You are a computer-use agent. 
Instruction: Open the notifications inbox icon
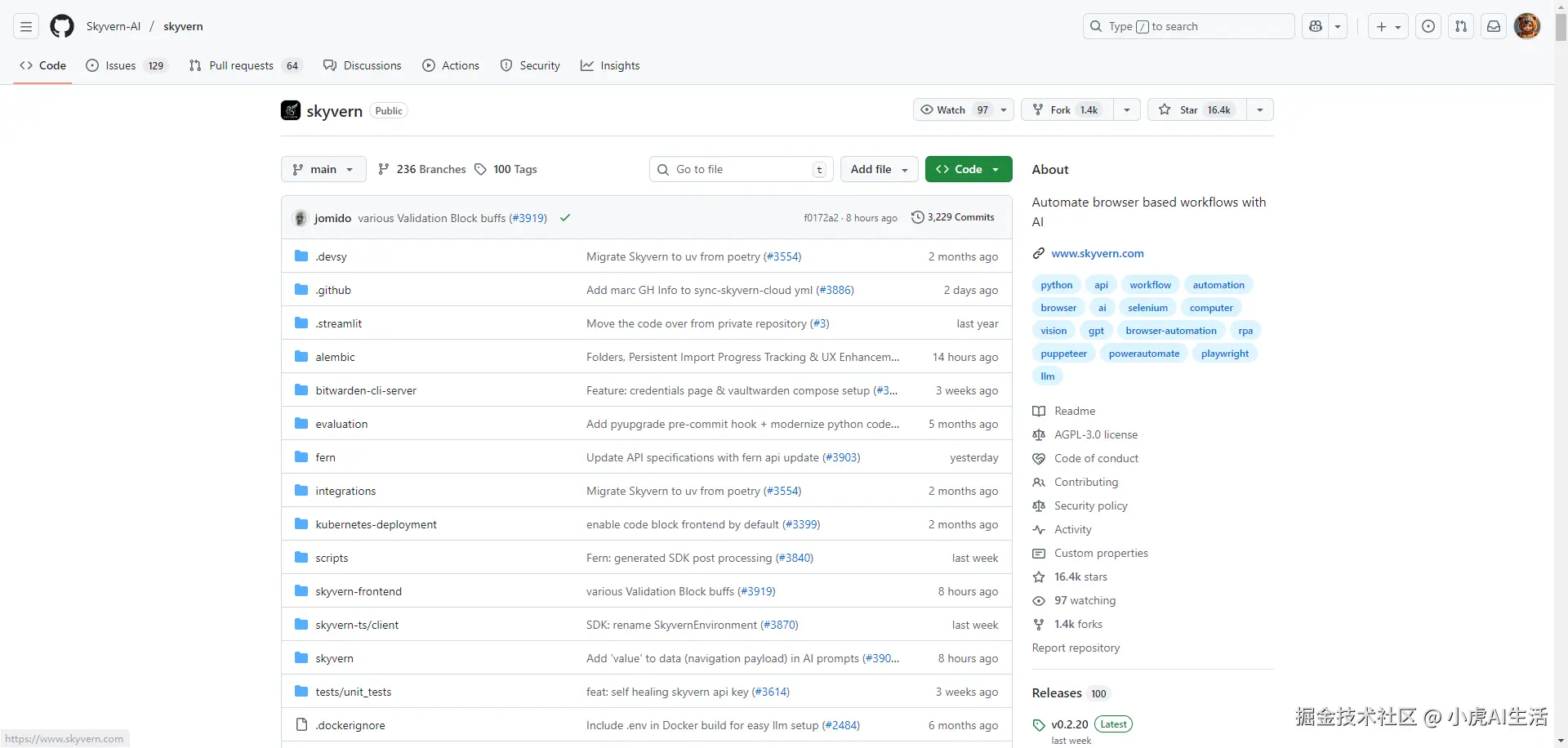tap(1494, 27)
